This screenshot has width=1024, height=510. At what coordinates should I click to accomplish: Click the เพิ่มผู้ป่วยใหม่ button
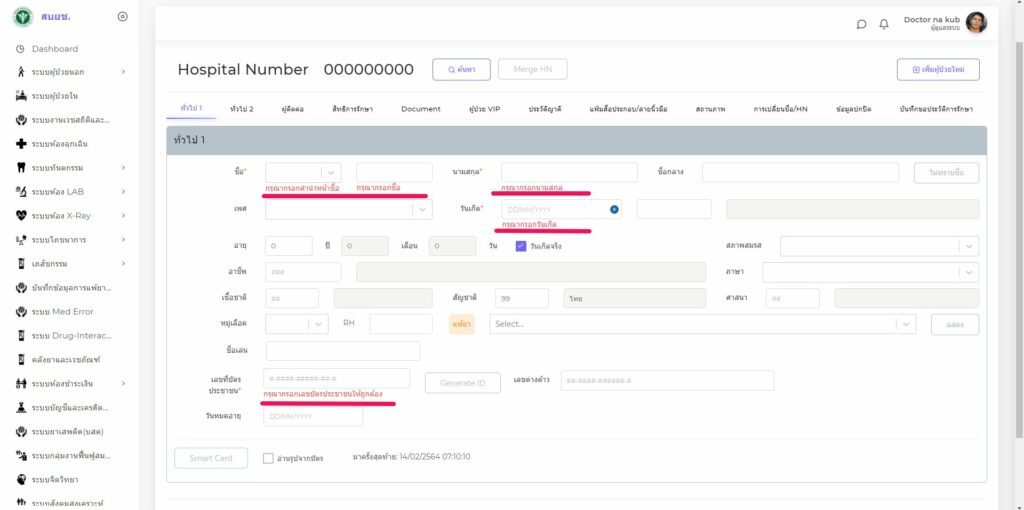point(938,69)
